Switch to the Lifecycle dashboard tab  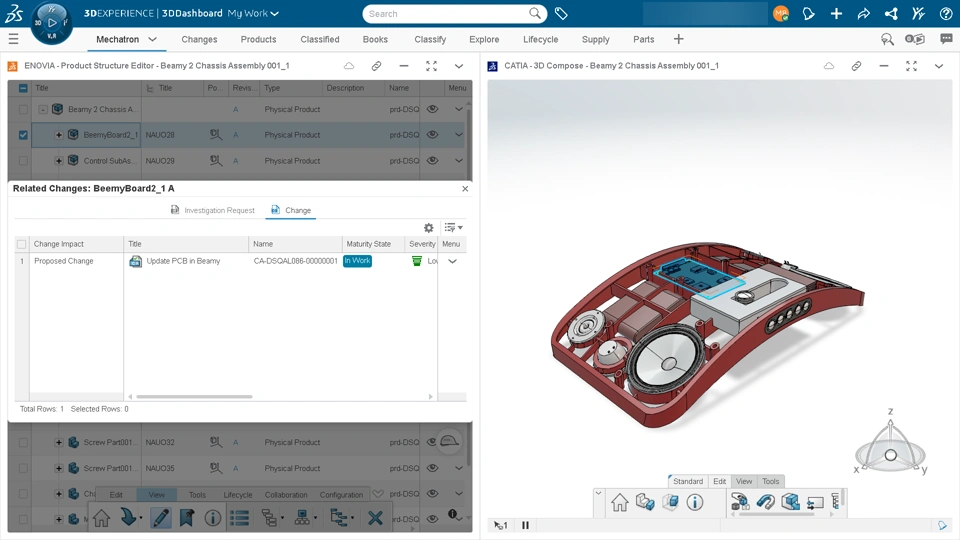541,39
